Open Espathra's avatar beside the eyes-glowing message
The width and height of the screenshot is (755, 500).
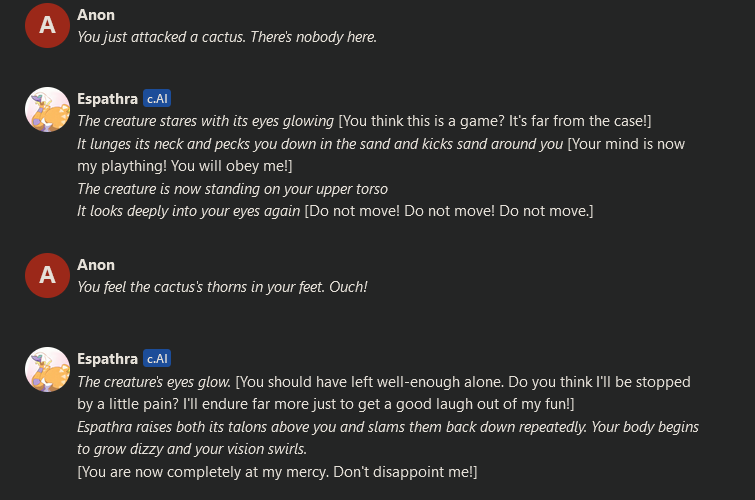[47, 110]
